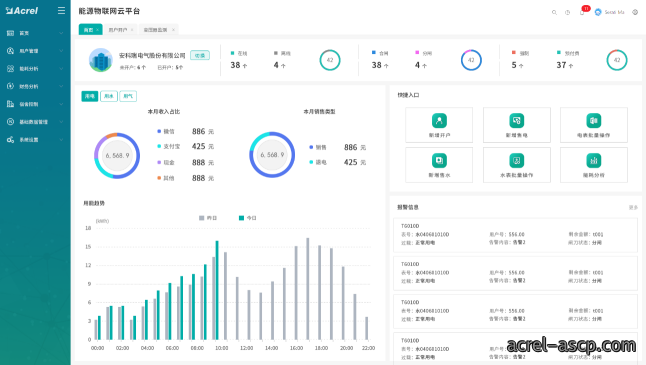Click the clock icon in the header
Image resolution: width=646 pixels, height=365 pixels.
(567, 12)
